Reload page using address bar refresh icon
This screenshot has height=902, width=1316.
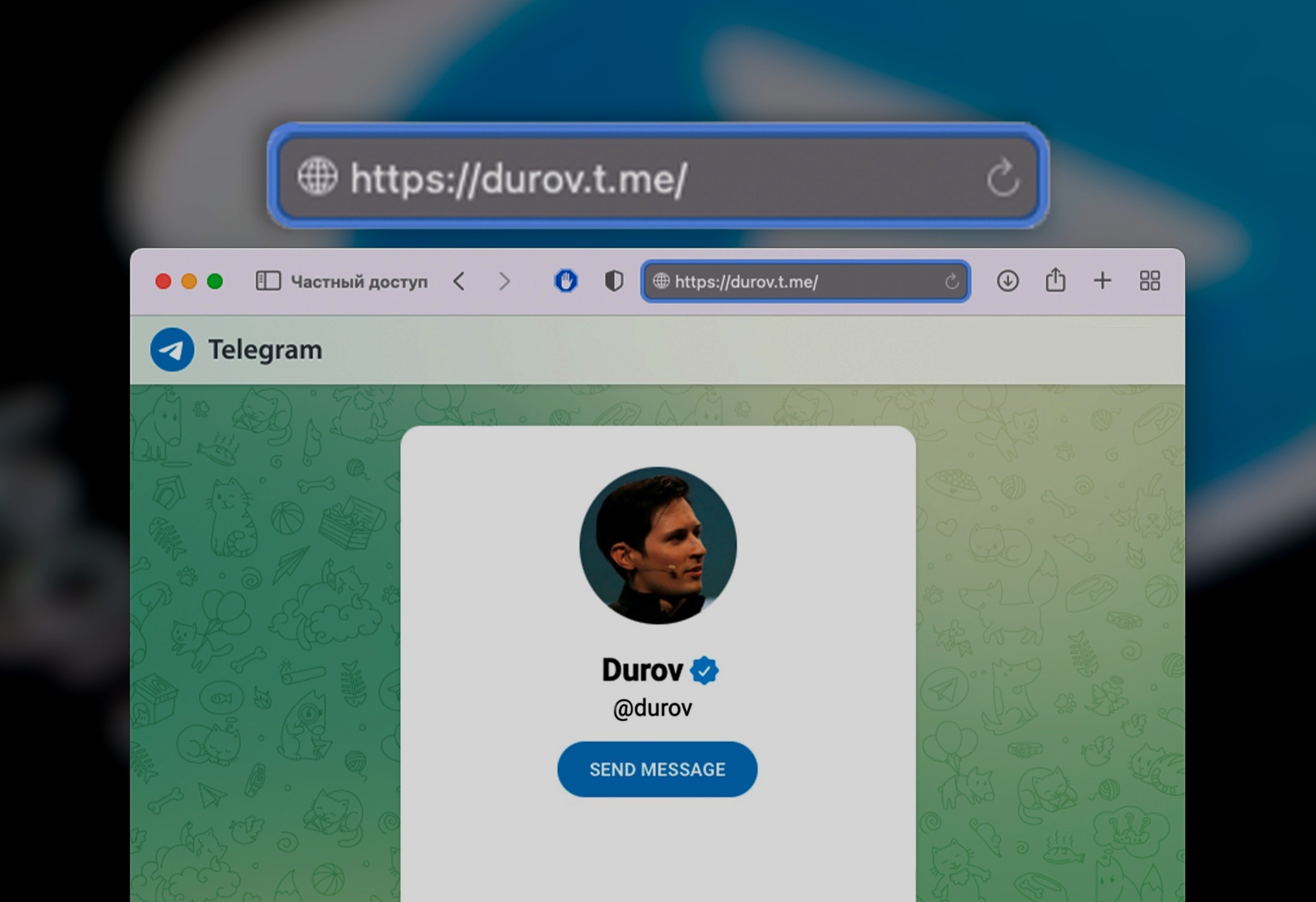952,282
